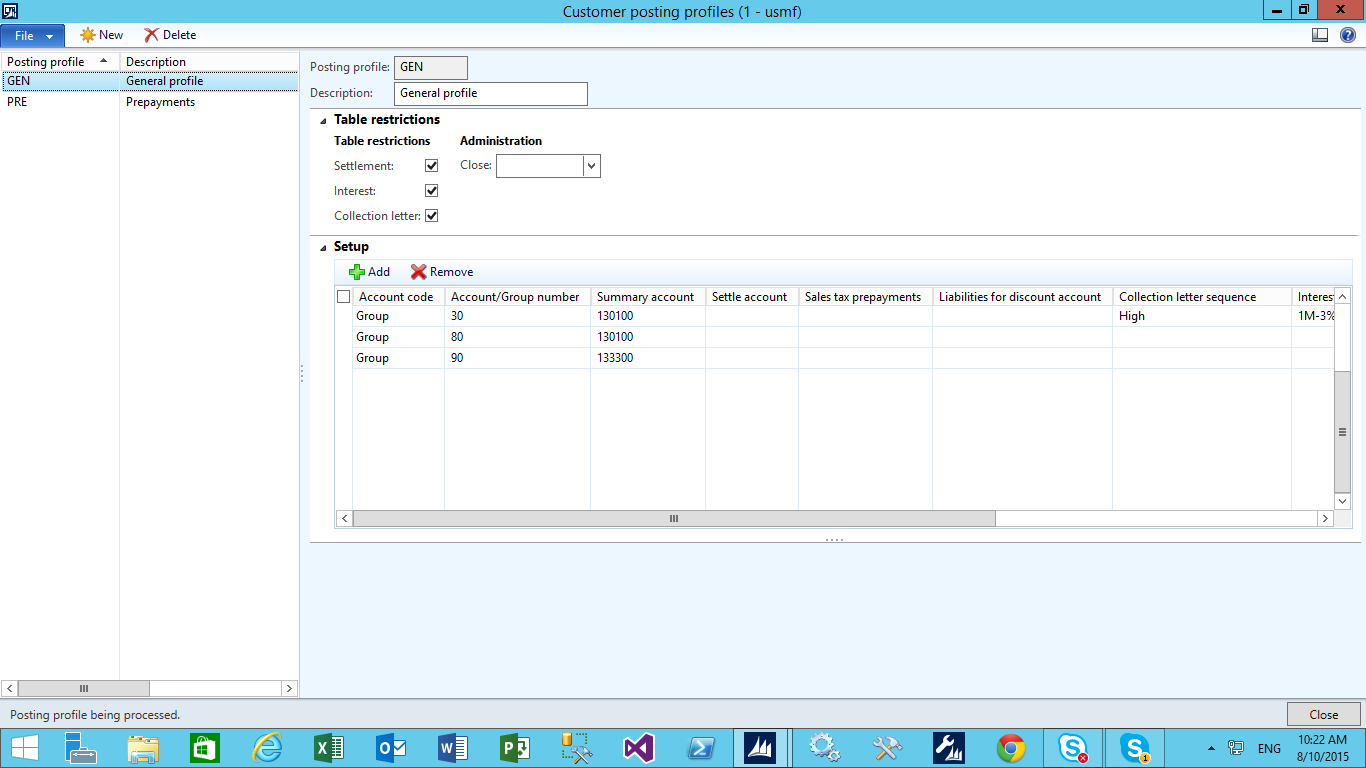Open the gear configuration taskbar icon

825,748
